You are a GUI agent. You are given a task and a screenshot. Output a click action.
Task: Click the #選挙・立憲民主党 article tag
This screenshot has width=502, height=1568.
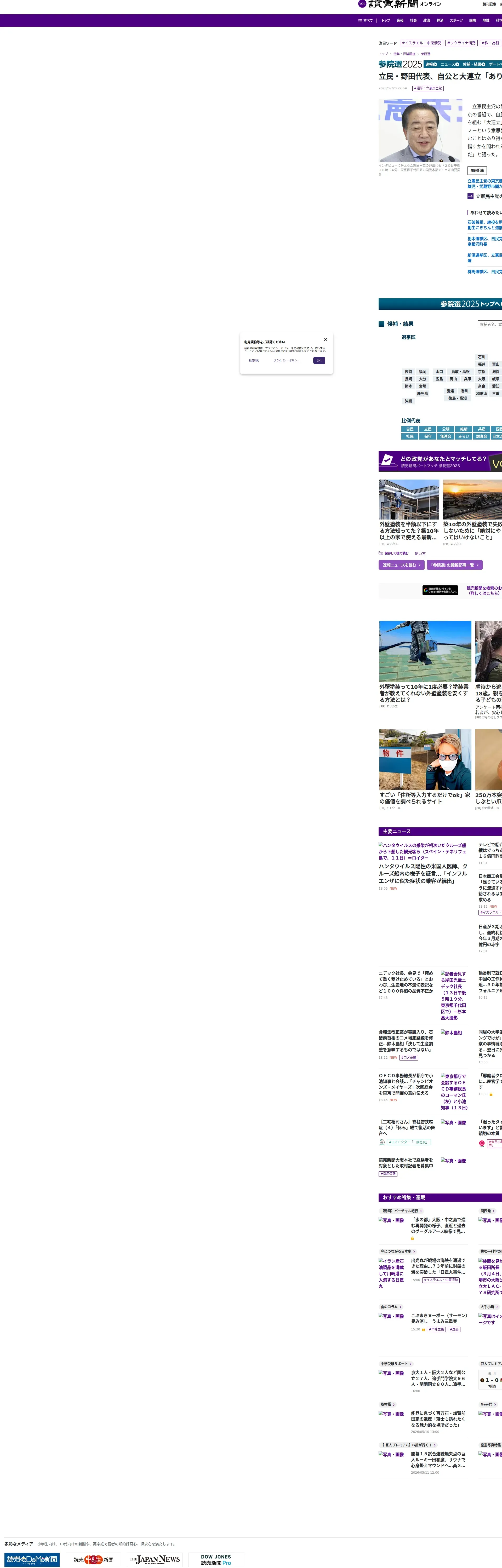coord(428,88)
